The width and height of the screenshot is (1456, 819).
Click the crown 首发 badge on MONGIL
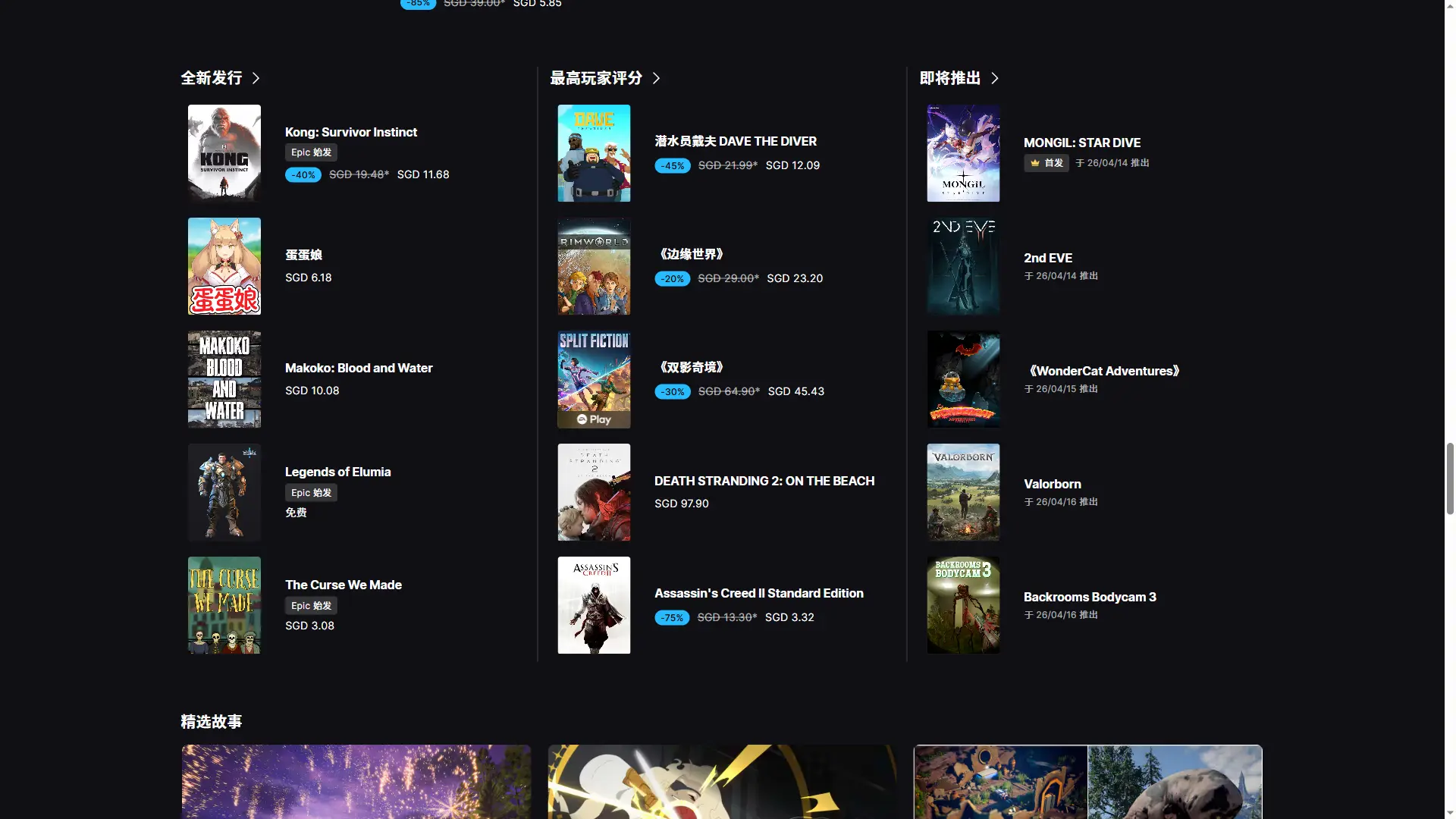click(1046, 163)
